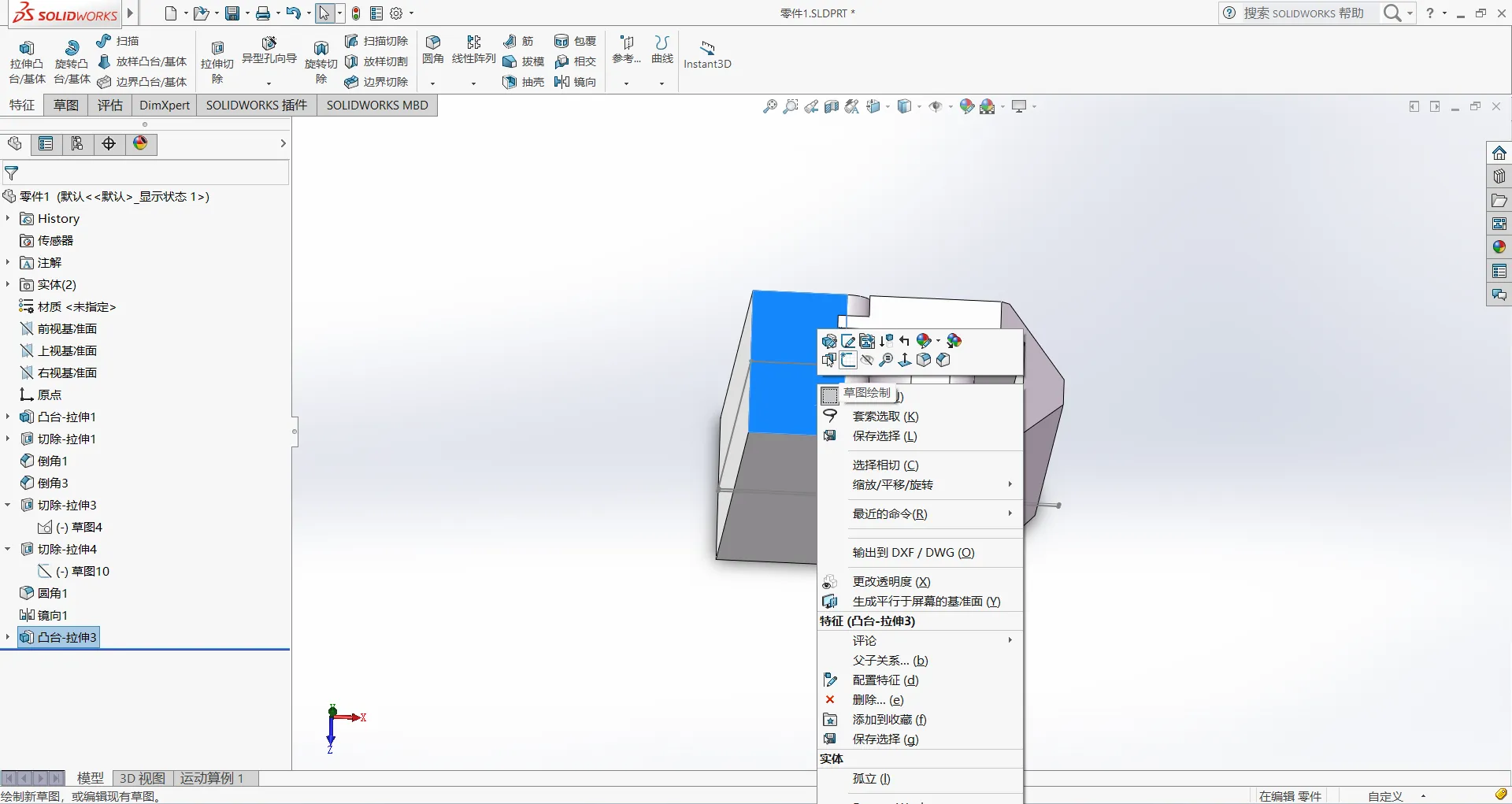
Task: Open Appearances color ball in right task pane
Action: (x=1499, y=247)
